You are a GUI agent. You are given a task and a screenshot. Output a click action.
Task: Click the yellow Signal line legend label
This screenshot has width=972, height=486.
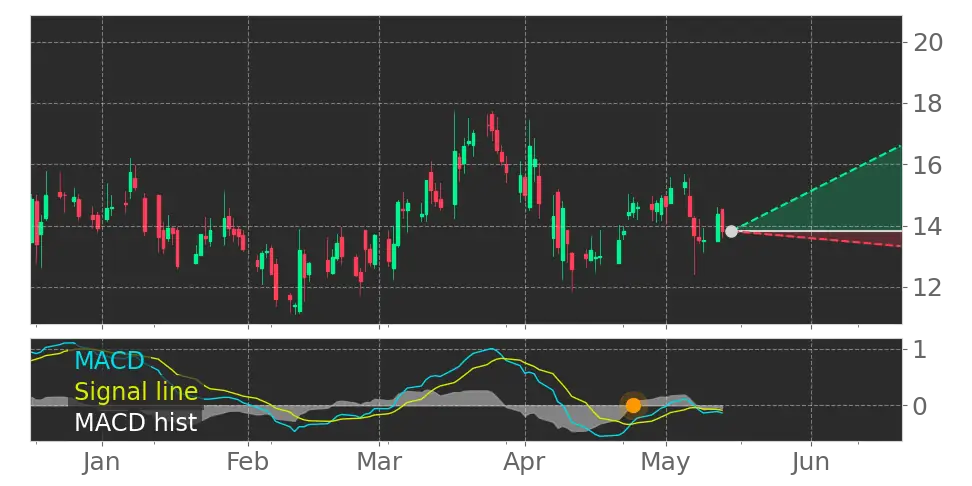(x=136, y=391)
